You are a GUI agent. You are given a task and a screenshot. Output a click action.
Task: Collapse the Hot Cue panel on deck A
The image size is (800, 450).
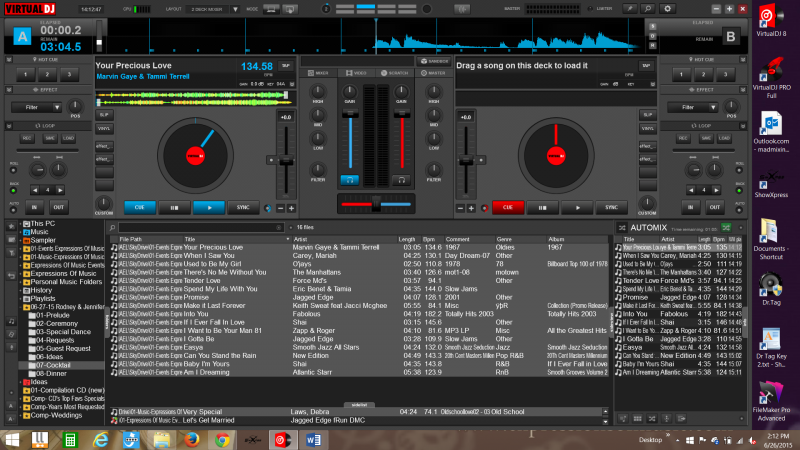pyautogui.click(x=9, y=60)
